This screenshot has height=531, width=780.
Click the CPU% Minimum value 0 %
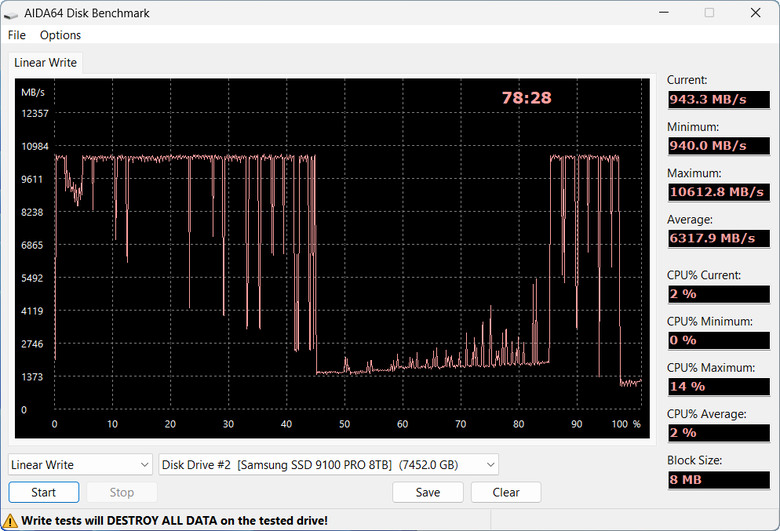click(719, 340)
